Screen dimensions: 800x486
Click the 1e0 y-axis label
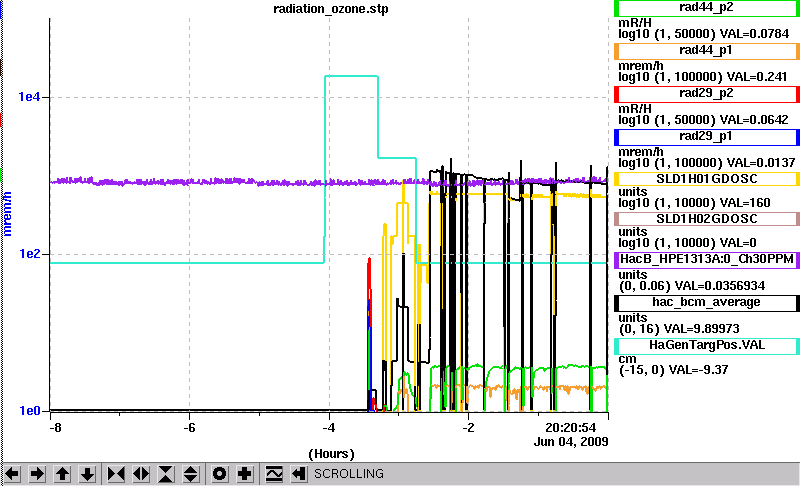coord(30,411)
